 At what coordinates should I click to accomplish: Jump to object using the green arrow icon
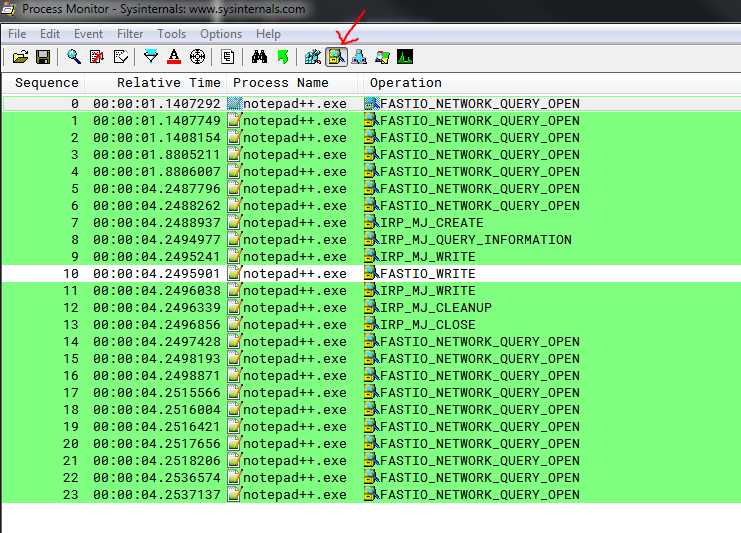click(x=283, y=57)
